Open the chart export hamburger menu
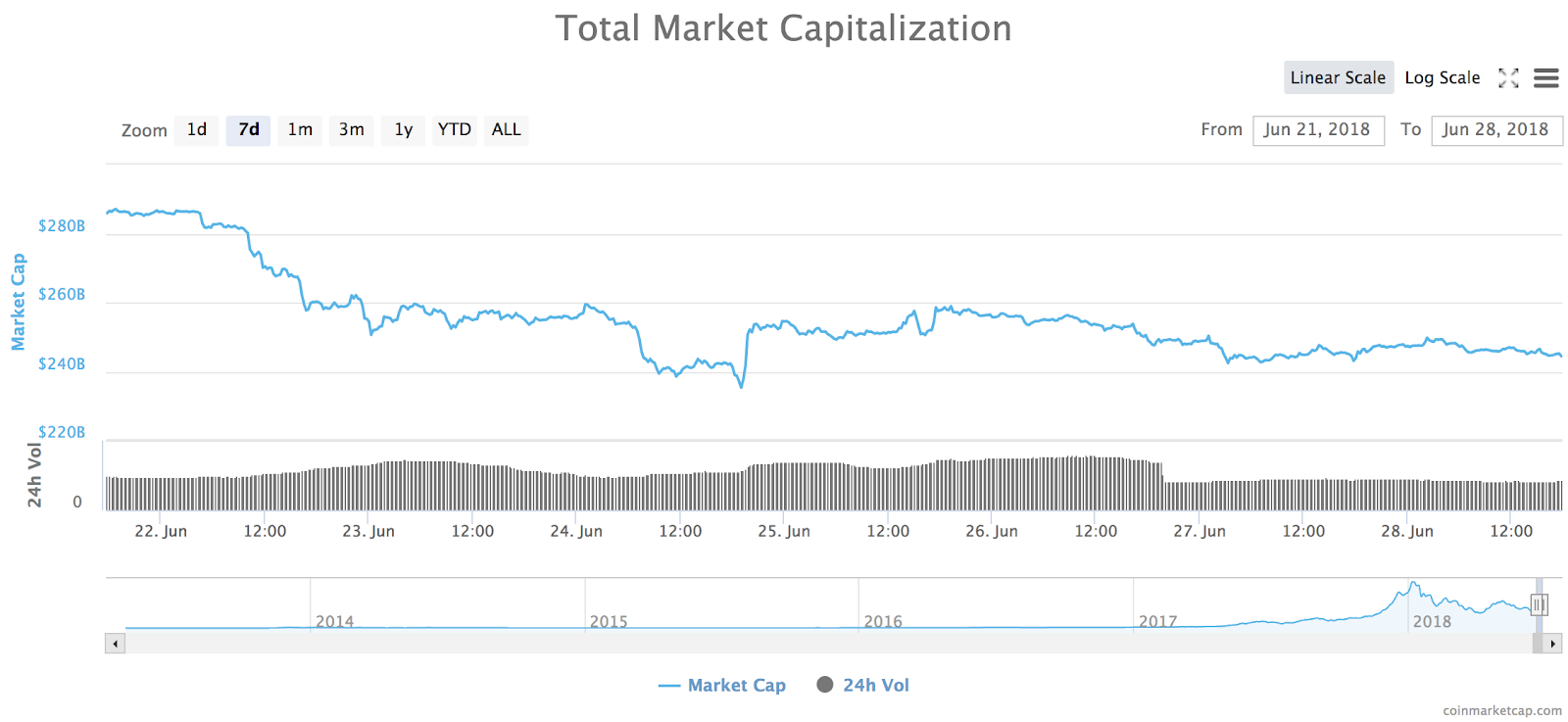Image resolution: width=1568 pixels, height=722 pixels. pyautogui.click(x=1546, y=77)
